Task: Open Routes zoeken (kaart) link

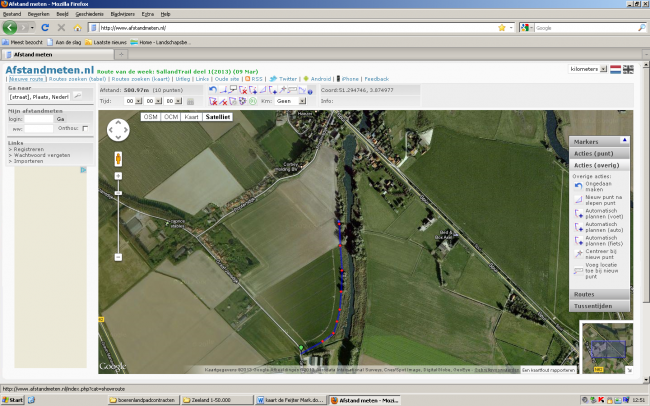Action: [141, 79]
